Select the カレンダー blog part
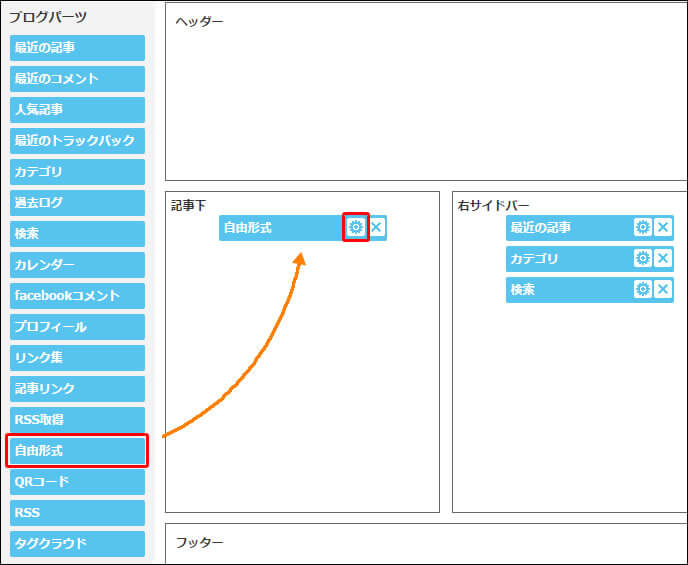 [77, 265]
